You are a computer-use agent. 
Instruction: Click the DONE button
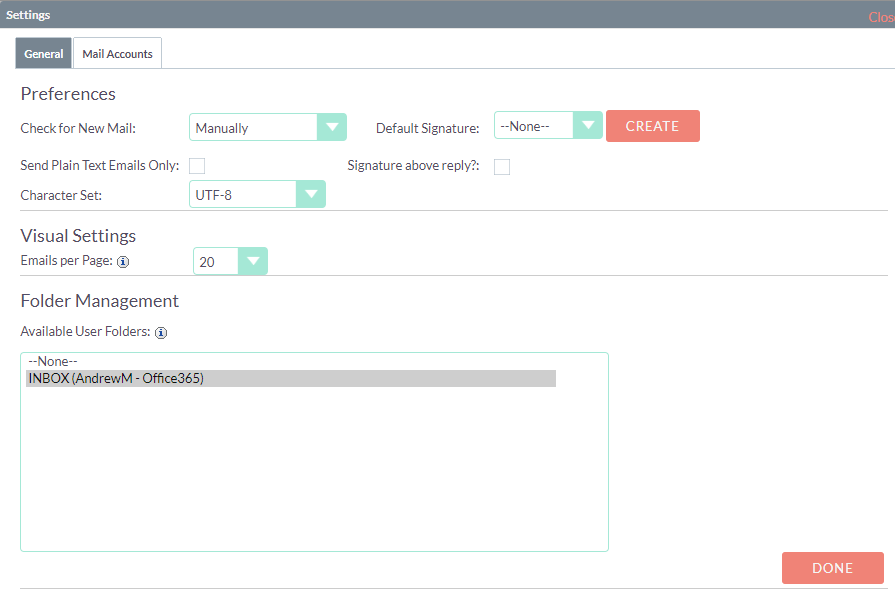[832, 568]
